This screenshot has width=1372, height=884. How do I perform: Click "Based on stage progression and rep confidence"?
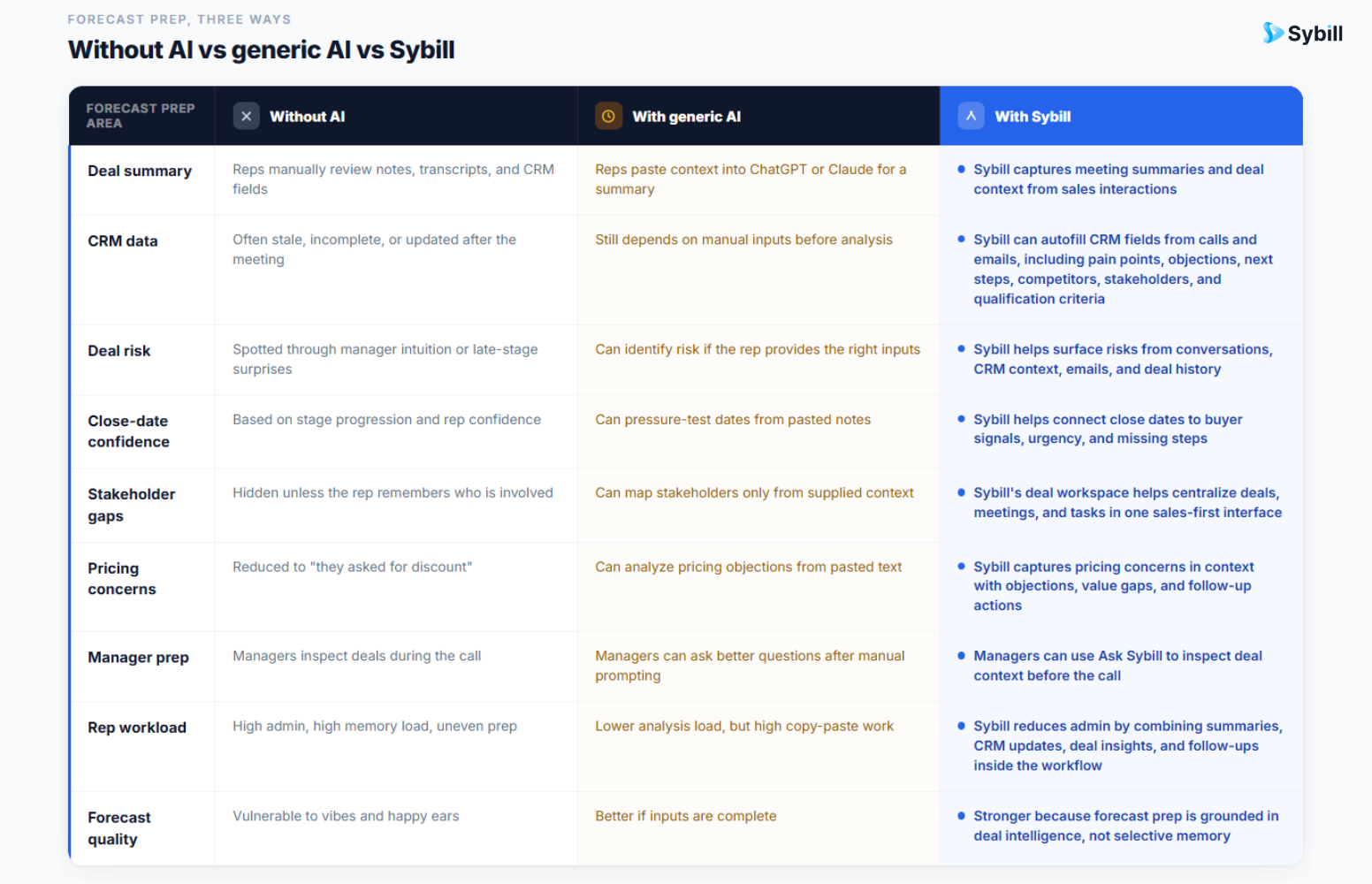[x=387, y=420]
